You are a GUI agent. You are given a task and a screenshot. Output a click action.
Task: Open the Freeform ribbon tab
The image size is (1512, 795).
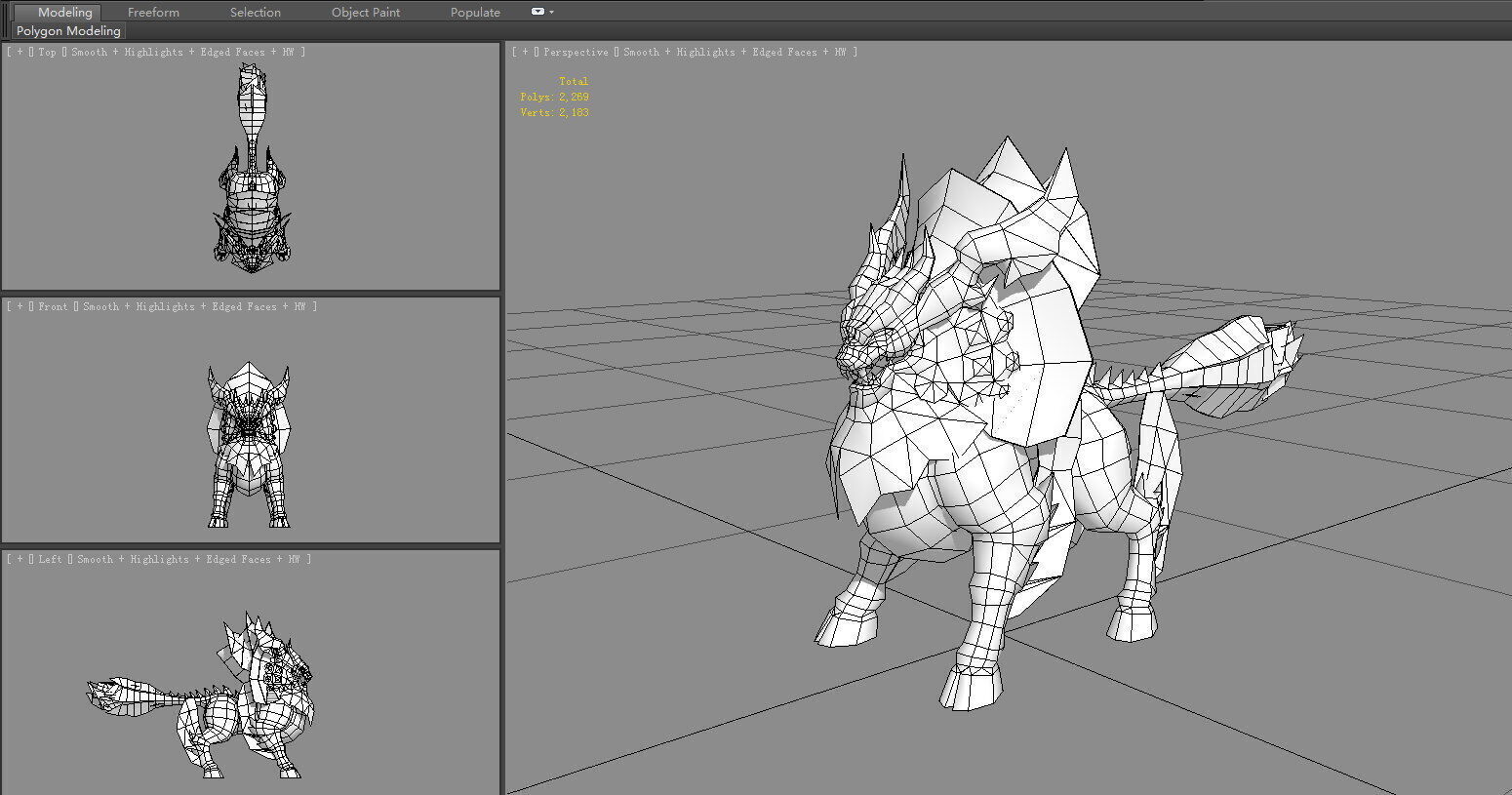153,12
